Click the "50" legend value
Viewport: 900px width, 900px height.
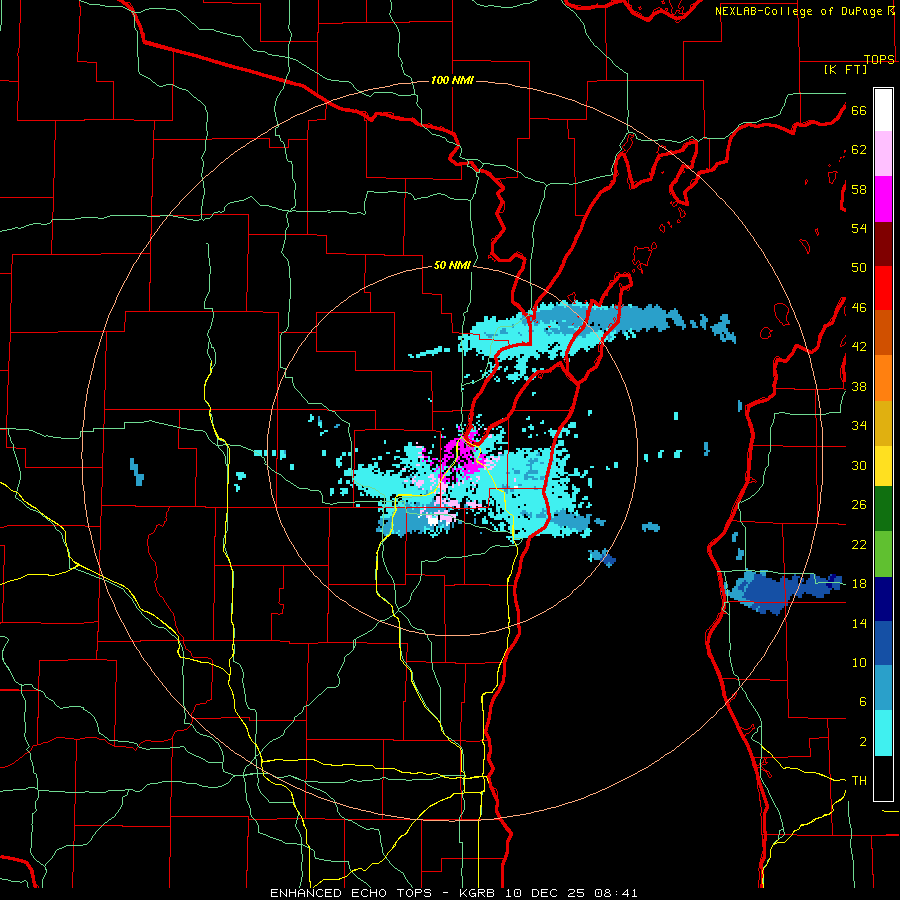tap(859, 267)
